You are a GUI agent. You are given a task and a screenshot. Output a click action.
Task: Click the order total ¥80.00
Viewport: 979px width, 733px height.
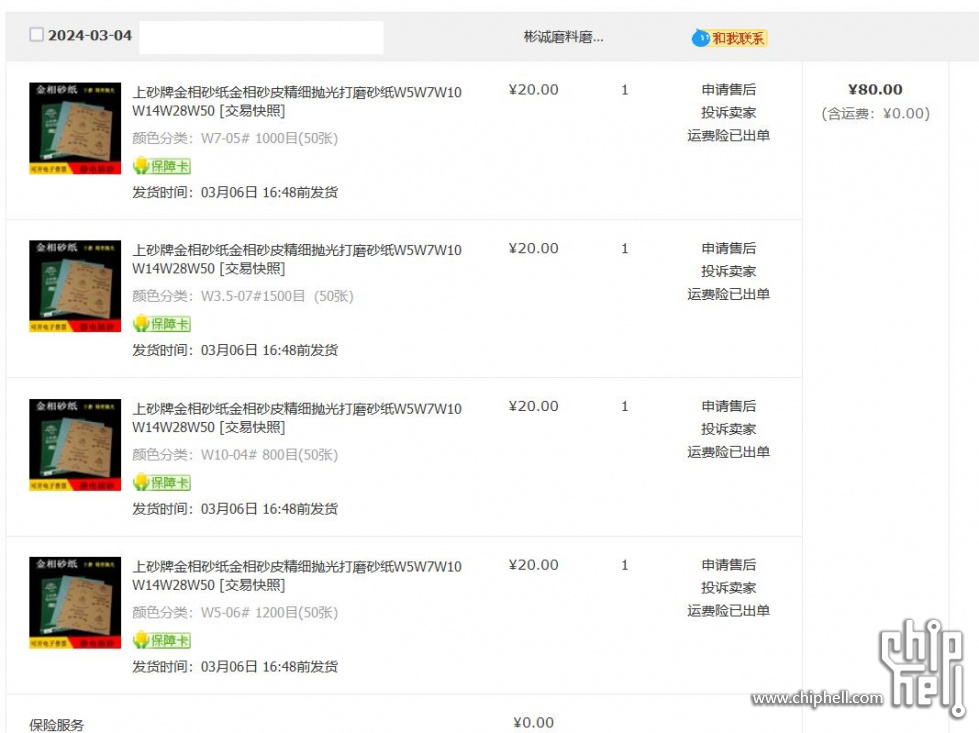point(875,90)
